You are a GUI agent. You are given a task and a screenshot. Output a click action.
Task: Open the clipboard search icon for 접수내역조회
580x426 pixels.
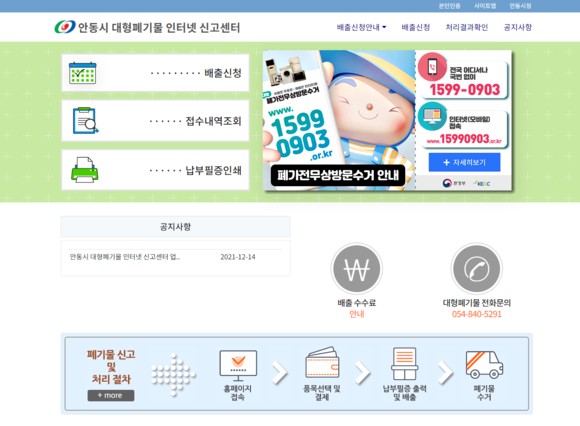tap(85, 120)
